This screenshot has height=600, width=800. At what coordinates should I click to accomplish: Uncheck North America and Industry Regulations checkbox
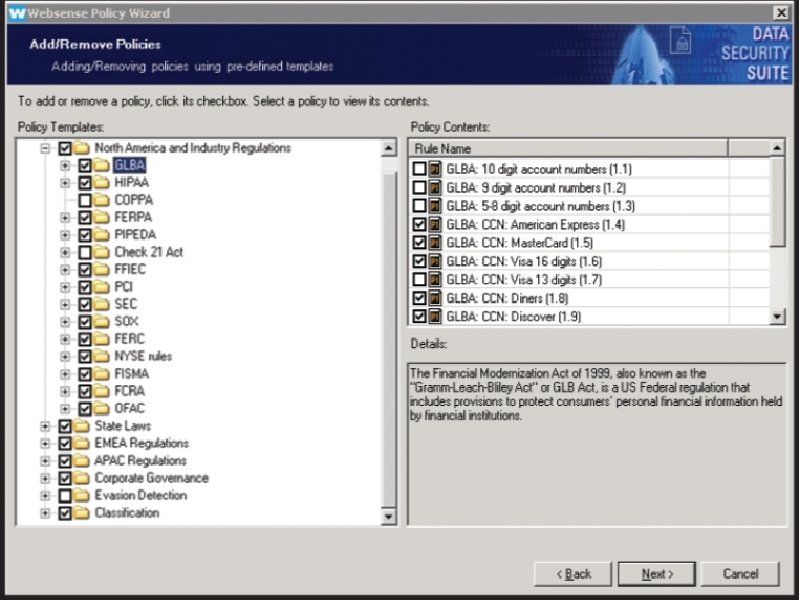click(x=65, y=148)
